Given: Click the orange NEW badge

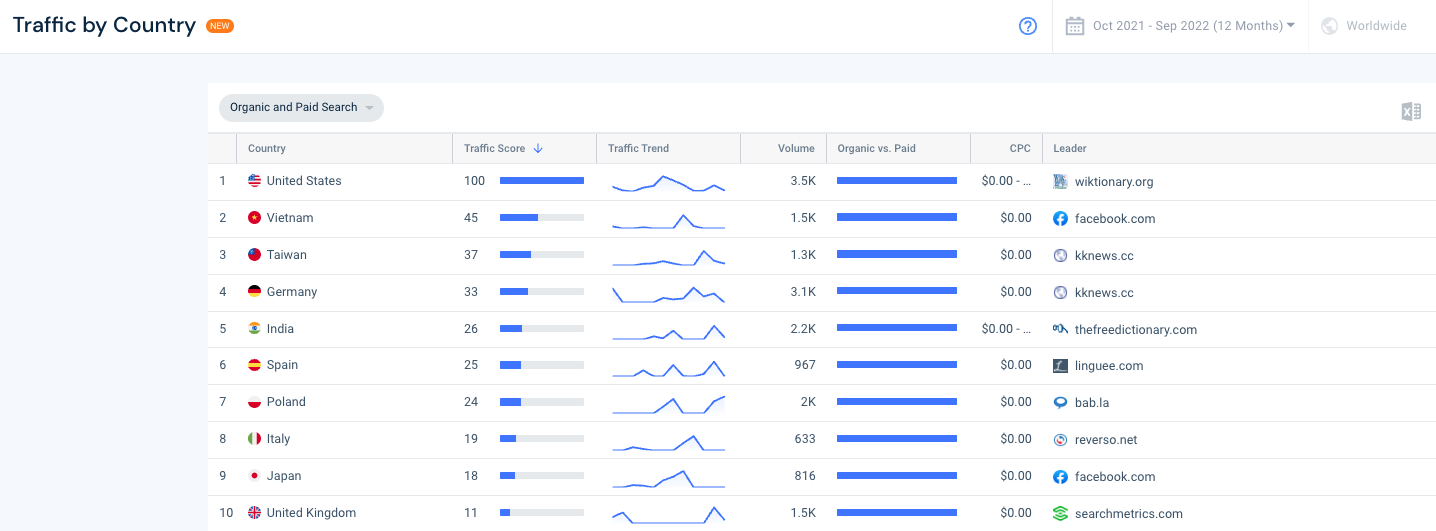Looking at the screenshot, I should click(x=220, y=26).
